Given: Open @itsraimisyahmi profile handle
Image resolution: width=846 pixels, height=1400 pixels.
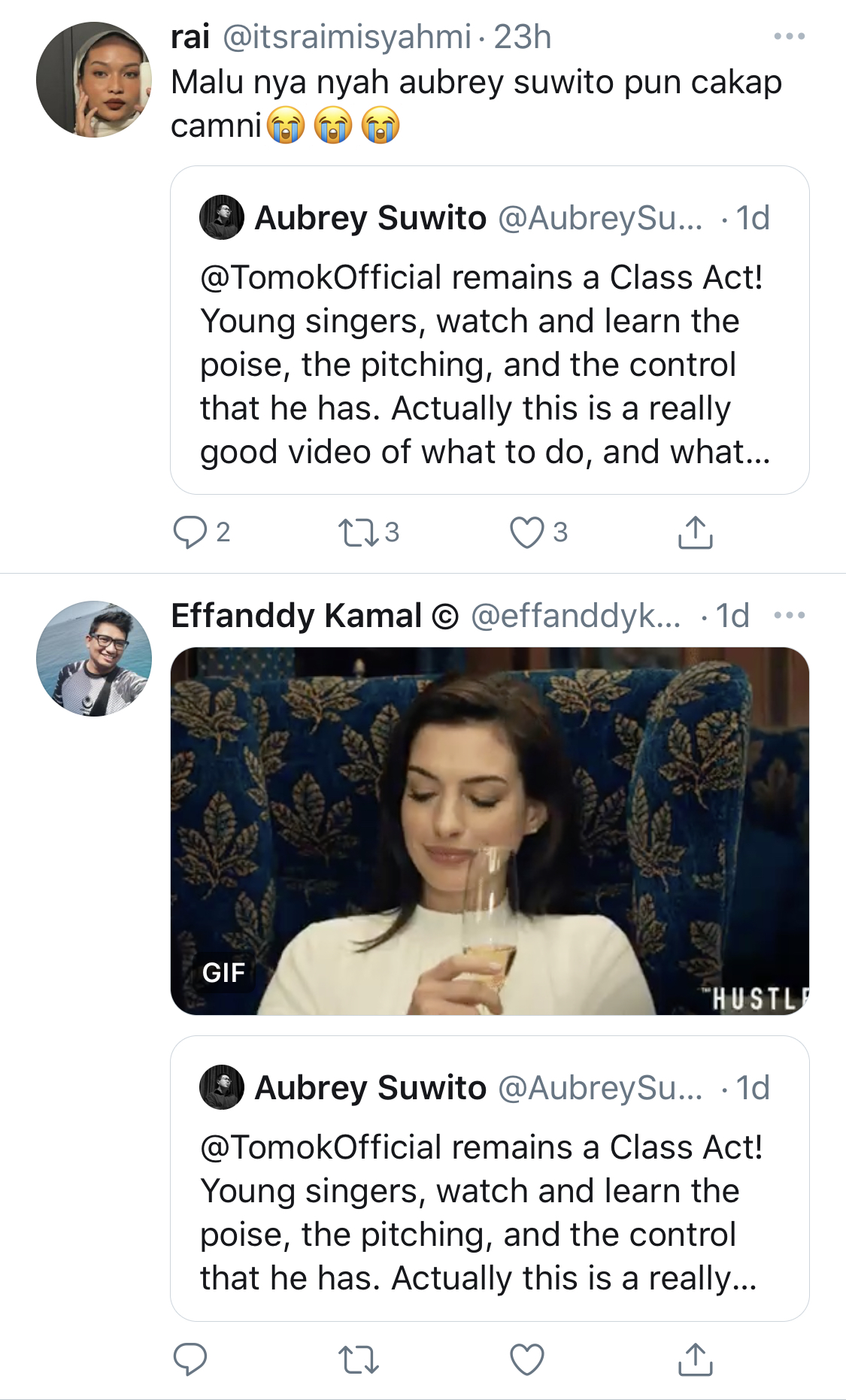Looking at the screenshot, I should (347, 37).
